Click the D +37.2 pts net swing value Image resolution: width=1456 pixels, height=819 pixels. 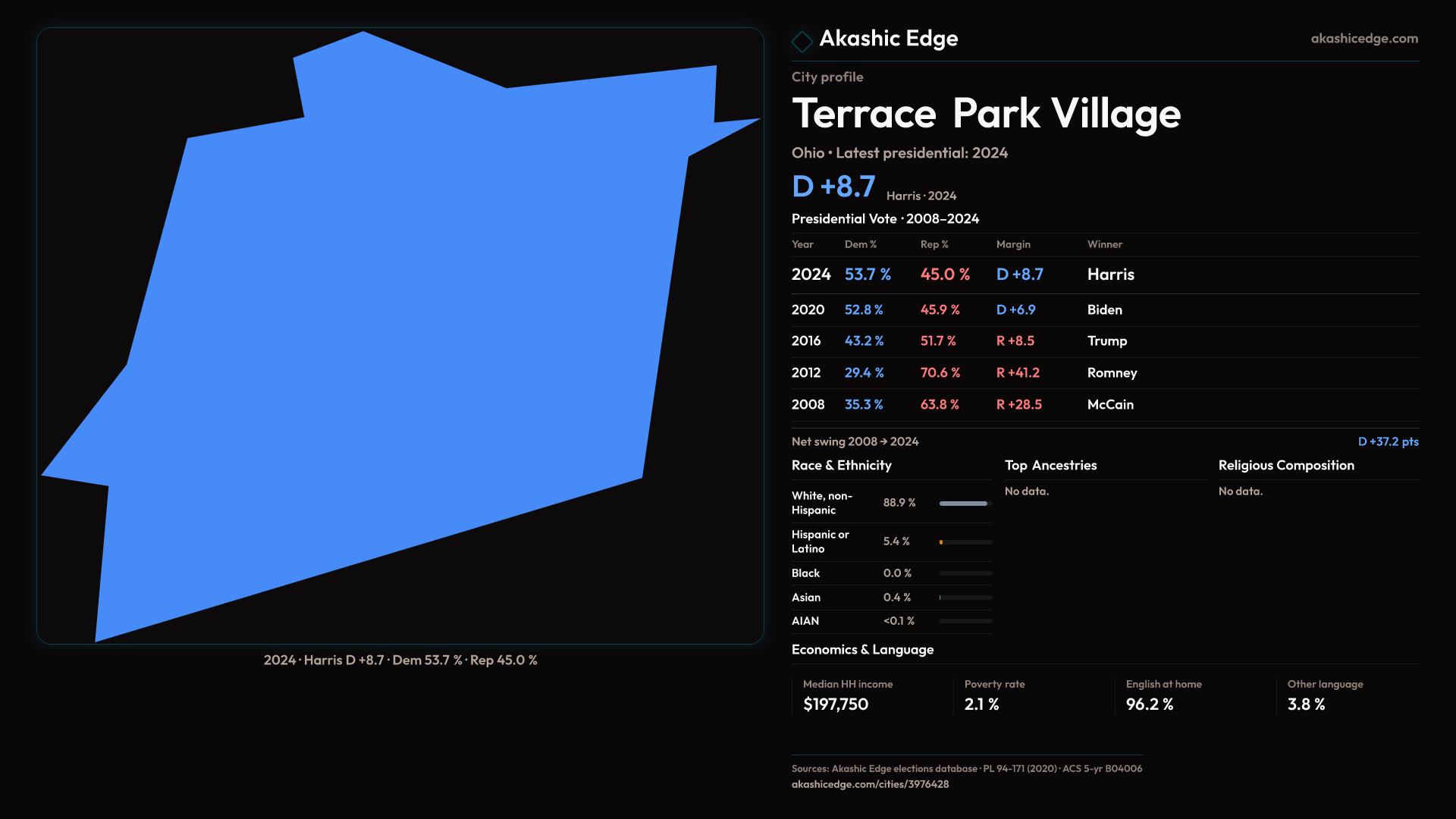[x=1388, y=441]
